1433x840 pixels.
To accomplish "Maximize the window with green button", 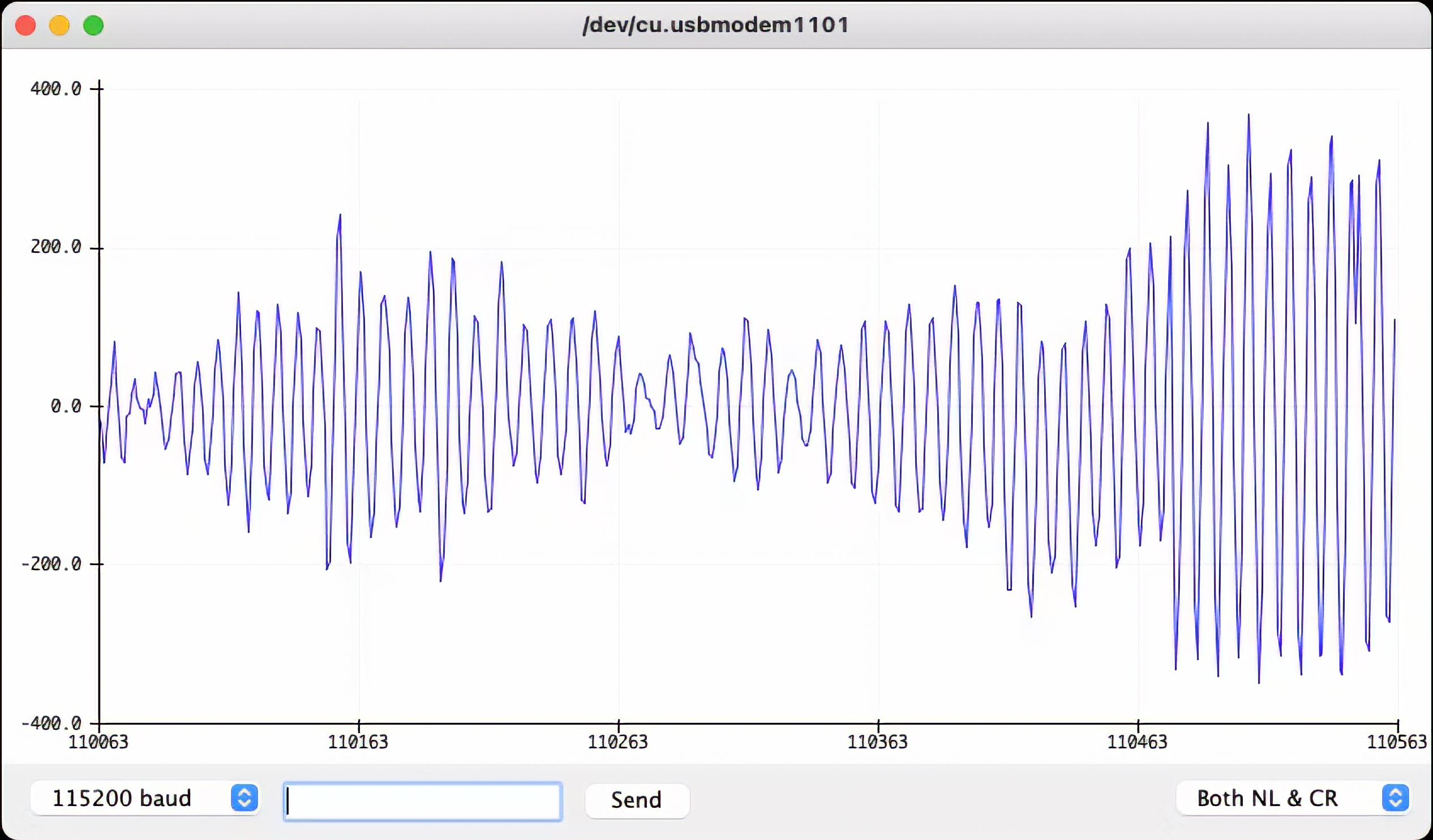I will 93,25.
